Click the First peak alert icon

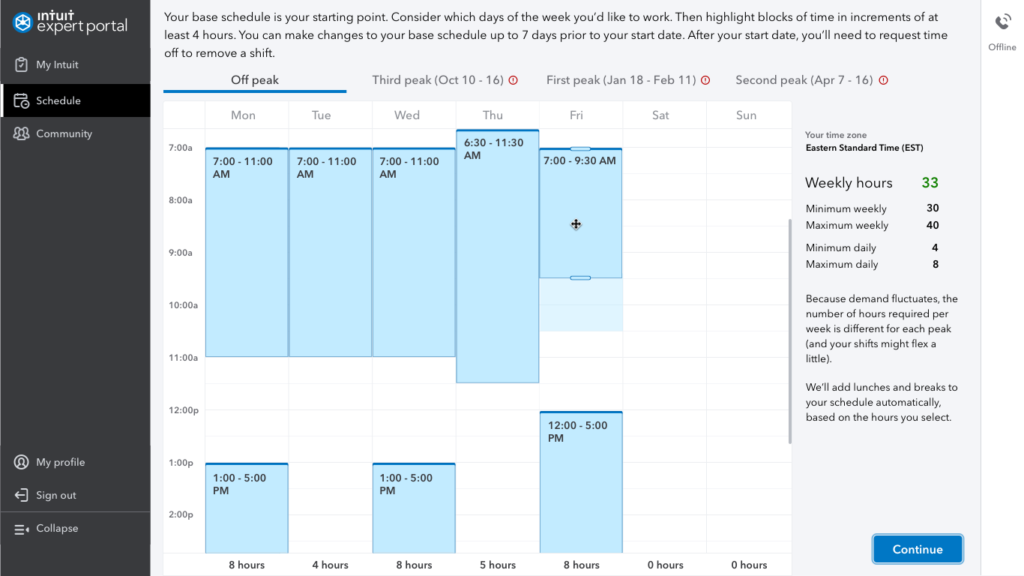[705, 81]
